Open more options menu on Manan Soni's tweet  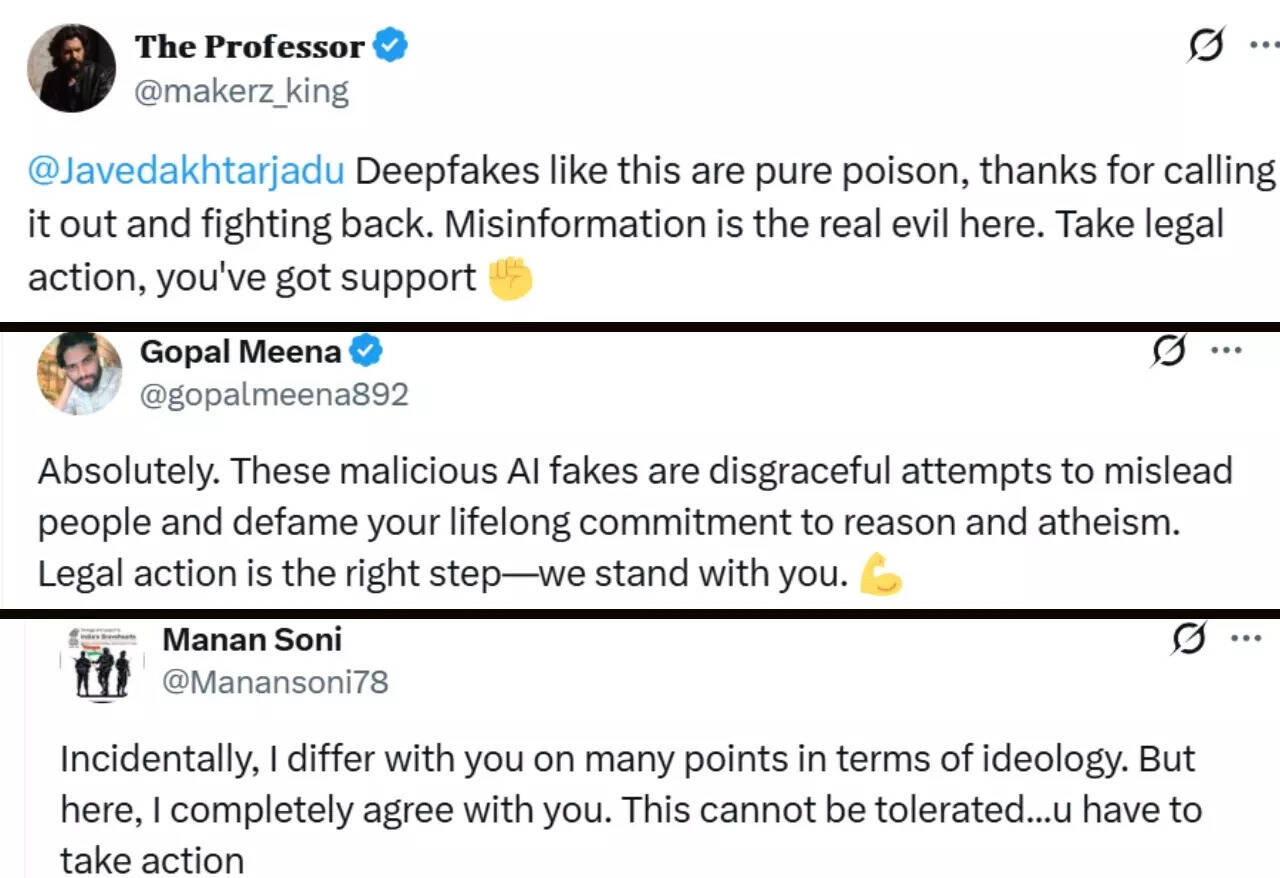pos(1245,638)
